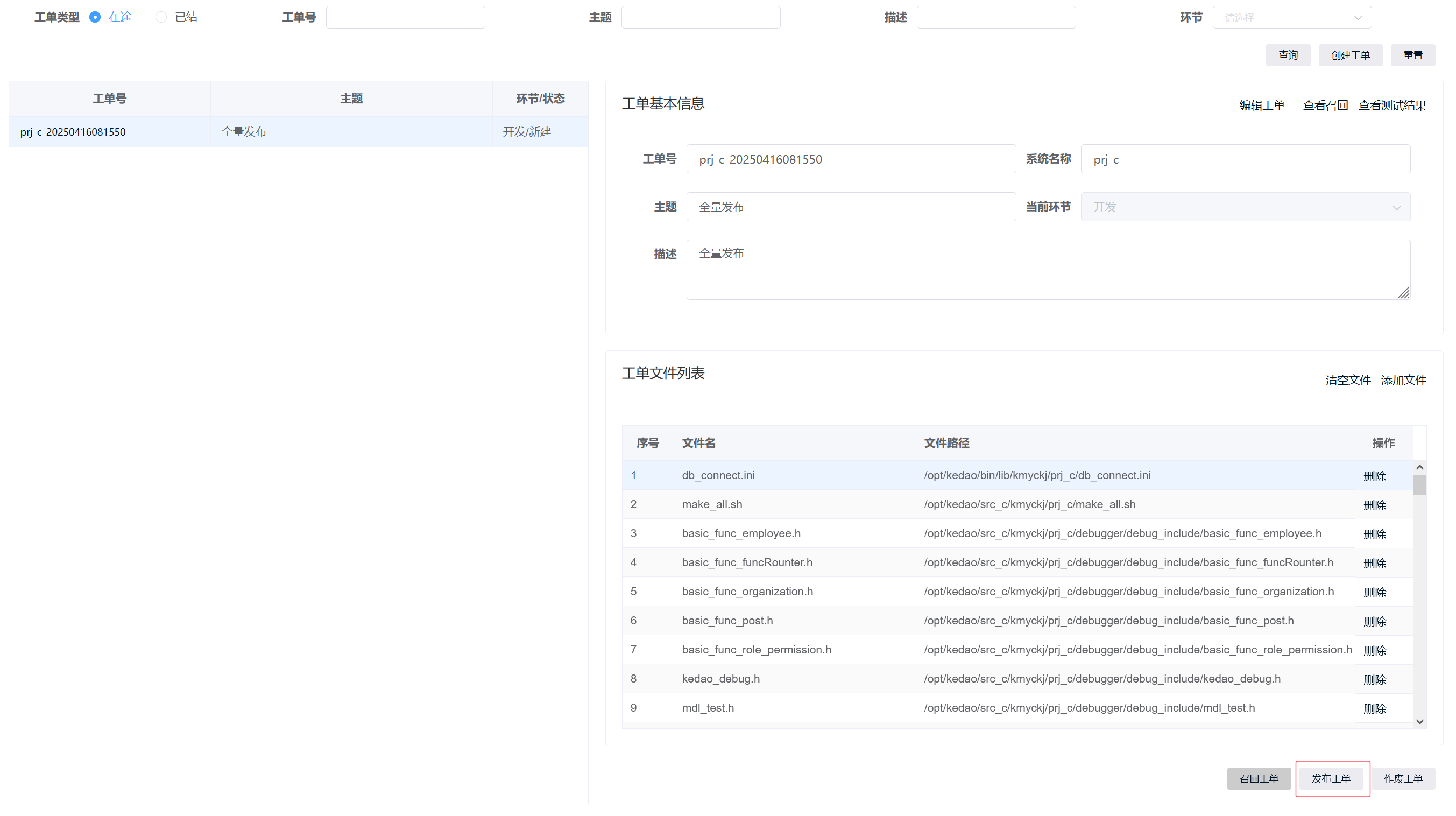
Task: Click 全量发布 cell in work order list
Action: click(351, 132)
